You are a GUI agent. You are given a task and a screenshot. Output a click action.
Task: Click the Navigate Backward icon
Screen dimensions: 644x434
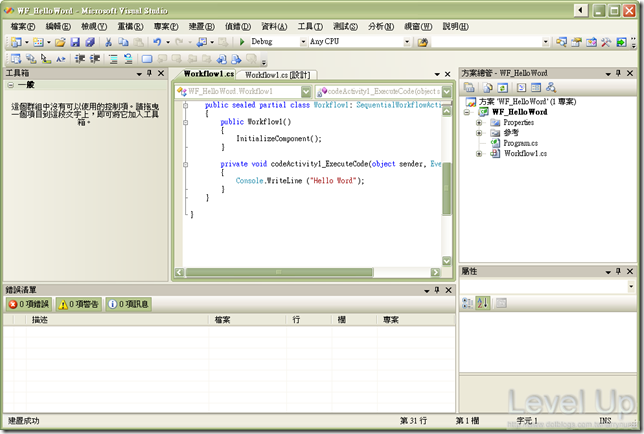point(202,42)
